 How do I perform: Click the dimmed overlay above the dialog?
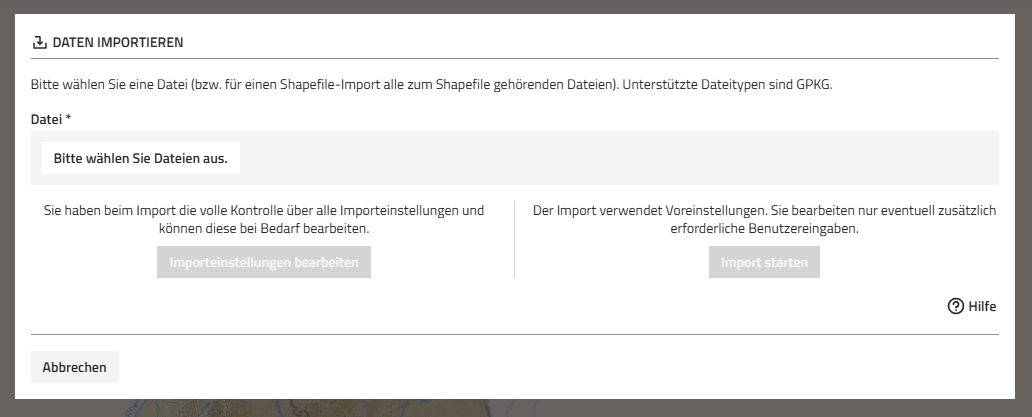516,7
